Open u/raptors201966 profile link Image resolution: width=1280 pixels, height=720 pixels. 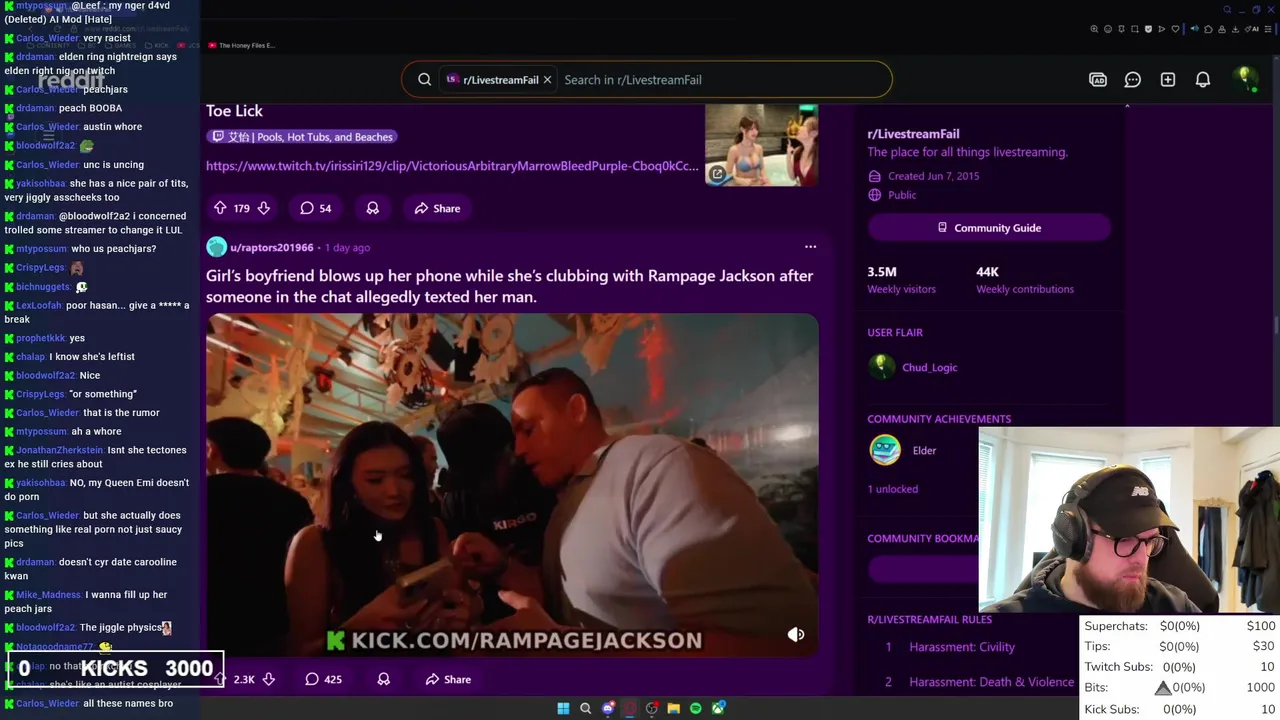[x=271, y=247]
